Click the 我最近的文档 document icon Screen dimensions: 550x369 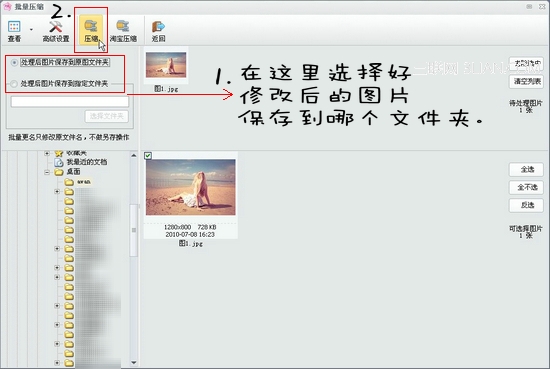coord(59,162)
